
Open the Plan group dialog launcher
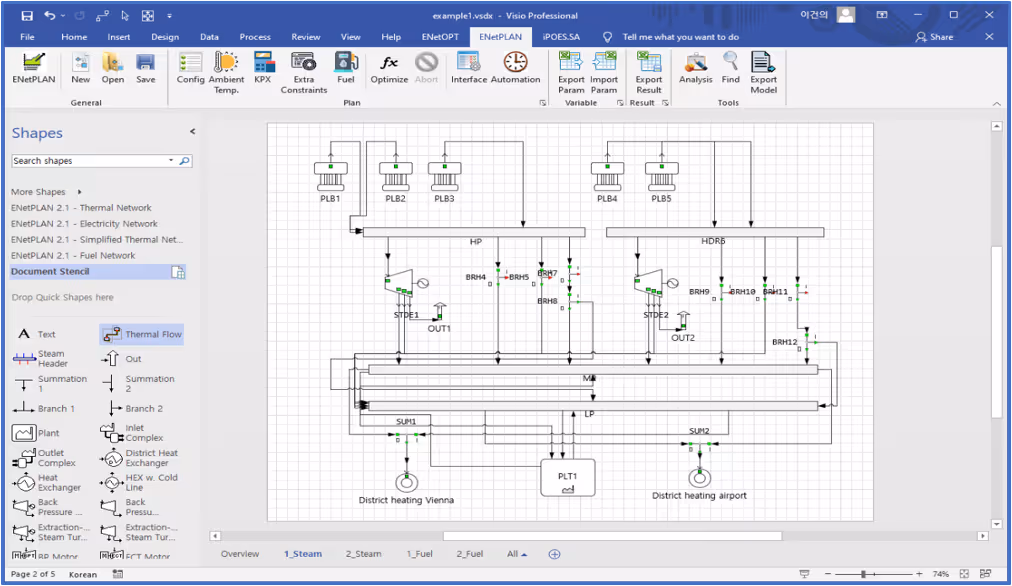click(543, 103)
